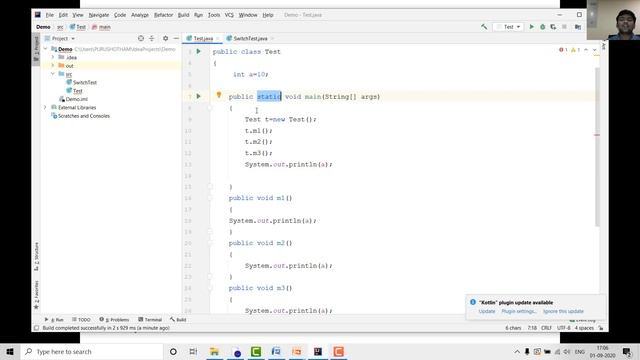The width and height of the screenshot is (640, 360).
Task: Expand the out folder
Action: 53,66
